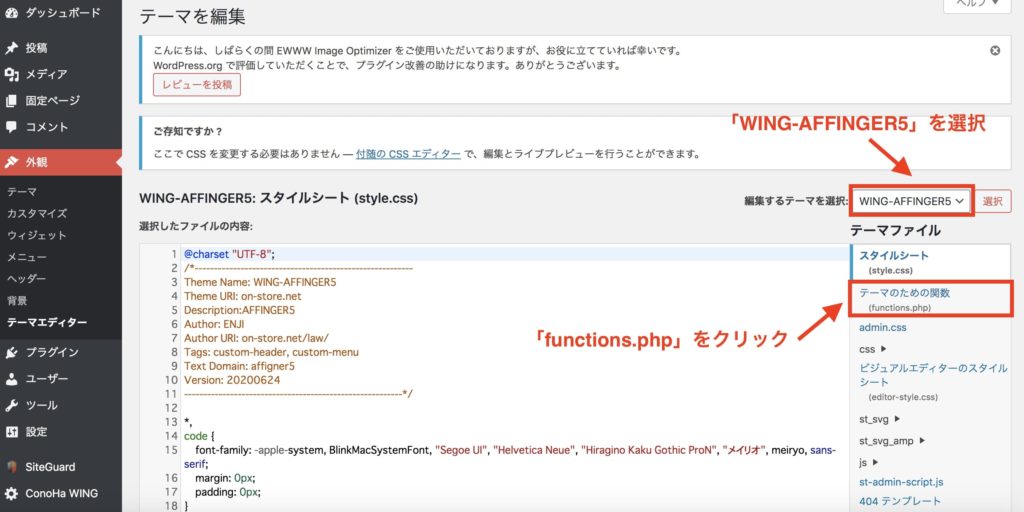Screen dimensions: 1024x512
Task: Open the theme selection dropdown WING-AFFINGER5
Action: pos(912,201)
